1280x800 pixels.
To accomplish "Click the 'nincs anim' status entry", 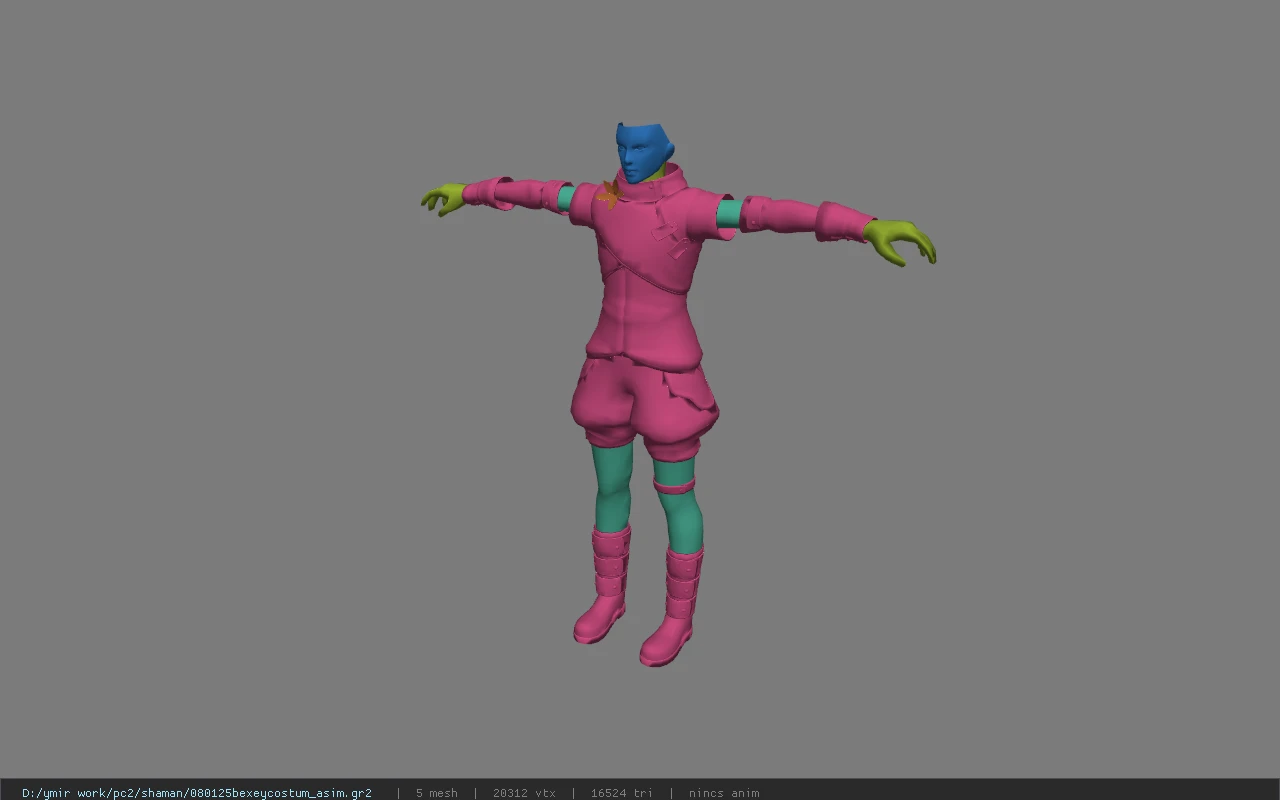I will [x=724, y=793].
